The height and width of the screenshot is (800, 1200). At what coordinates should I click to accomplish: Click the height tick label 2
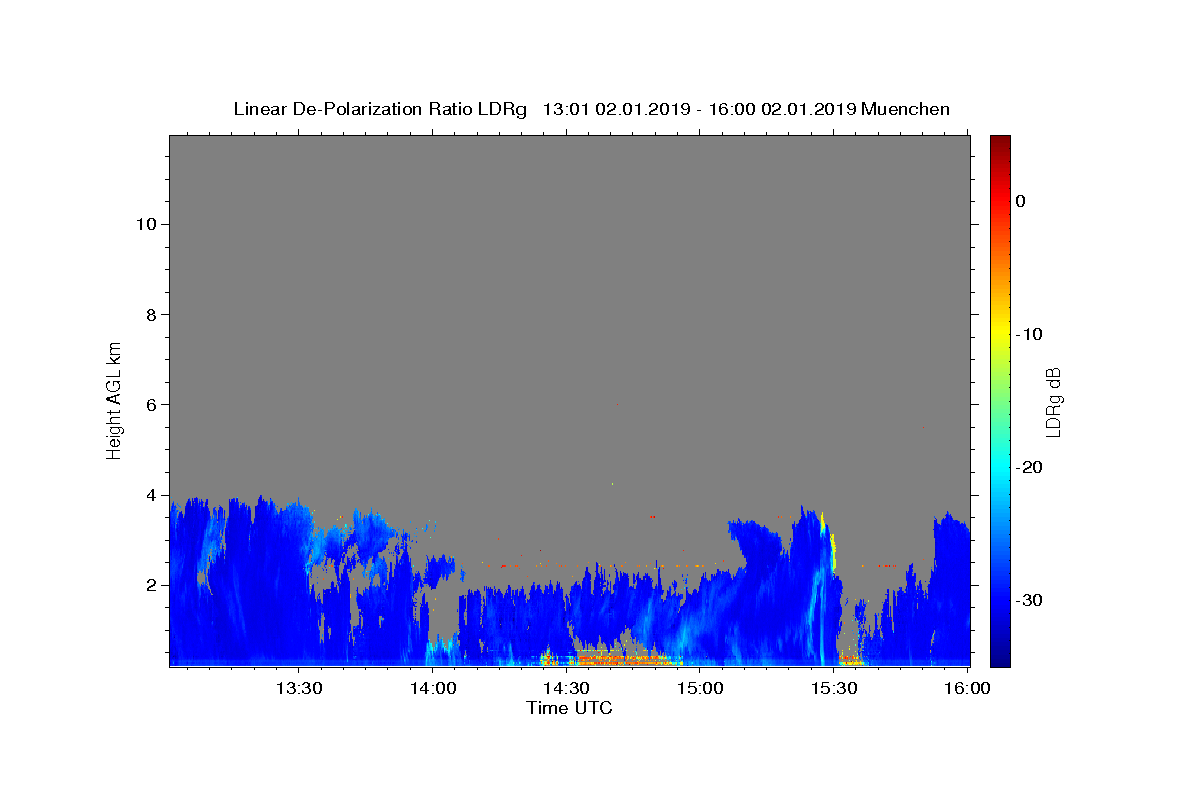pos(150,585)
